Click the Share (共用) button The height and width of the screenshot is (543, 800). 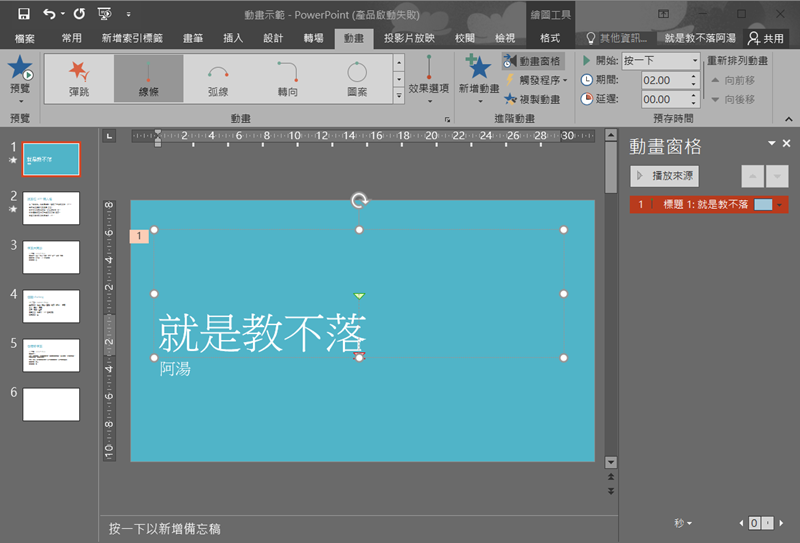tap(766, 38)
